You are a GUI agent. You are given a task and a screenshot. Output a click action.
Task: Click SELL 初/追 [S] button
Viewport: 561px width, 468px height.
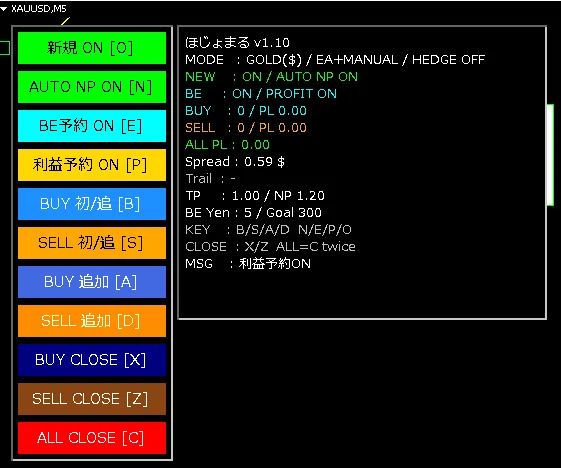pos(92,243)
